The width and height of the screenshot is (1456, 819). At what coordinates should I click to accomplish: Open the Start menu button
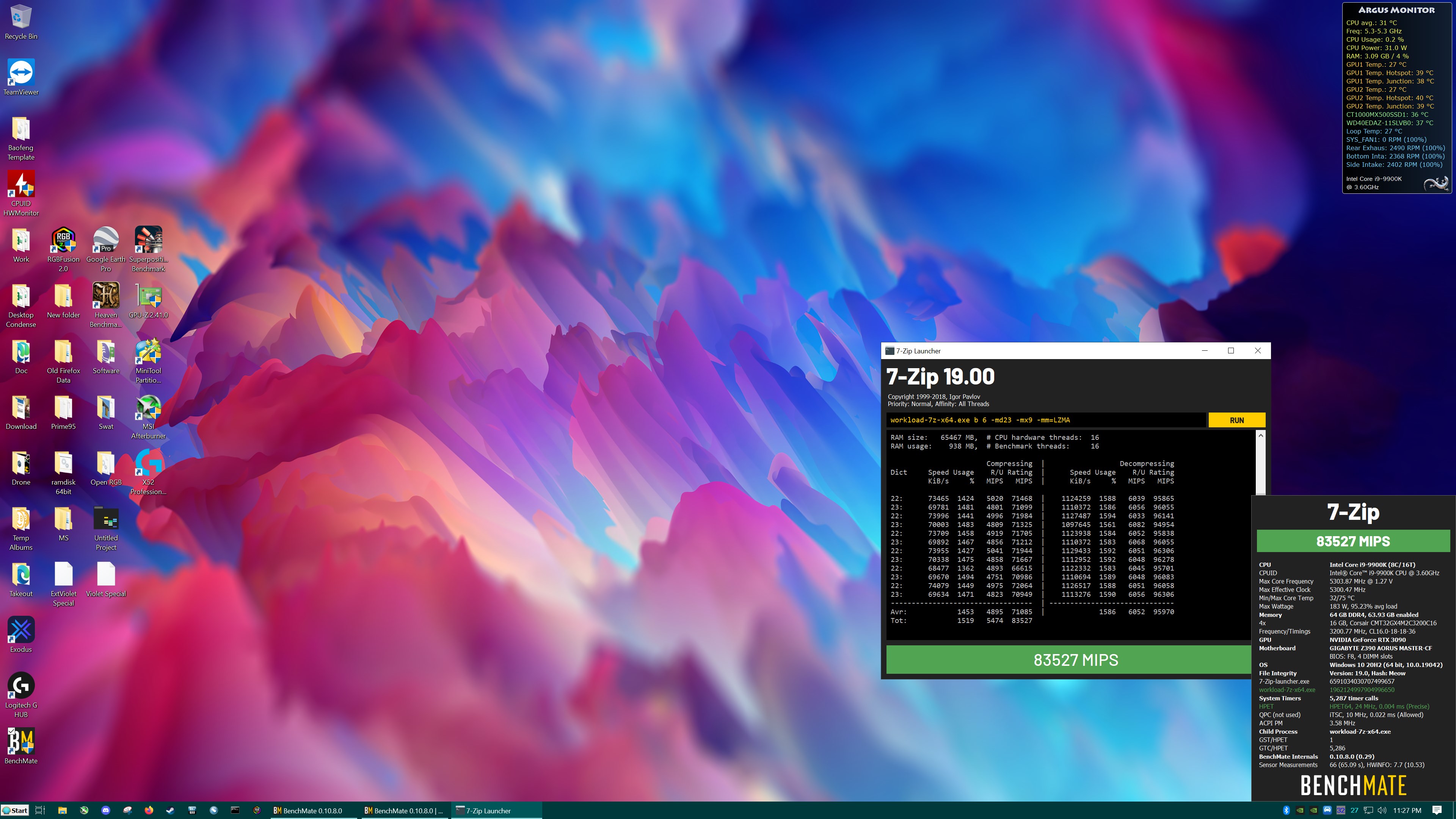click(15, 811)
